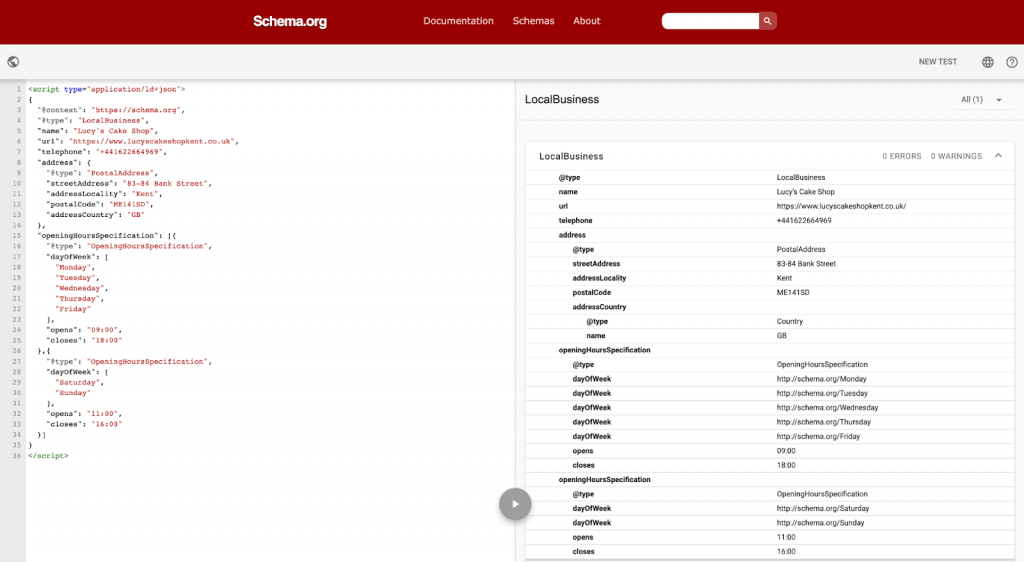Click the "postalCode" code line in editor
Viewport: 1024px width, 562px height.
(x=99, y=204)
